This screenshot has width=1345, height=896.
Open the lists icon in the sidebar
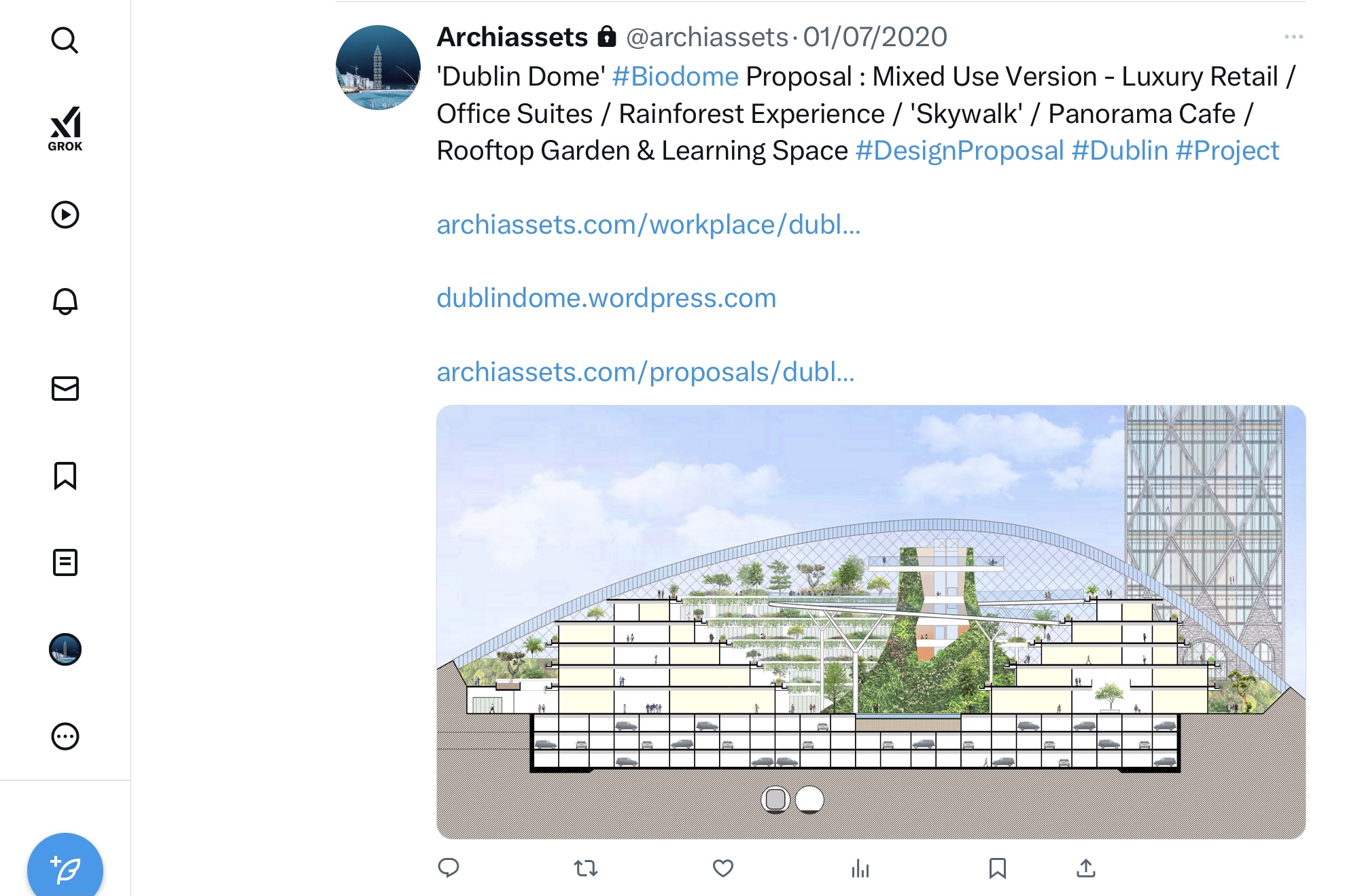point(65,562)
